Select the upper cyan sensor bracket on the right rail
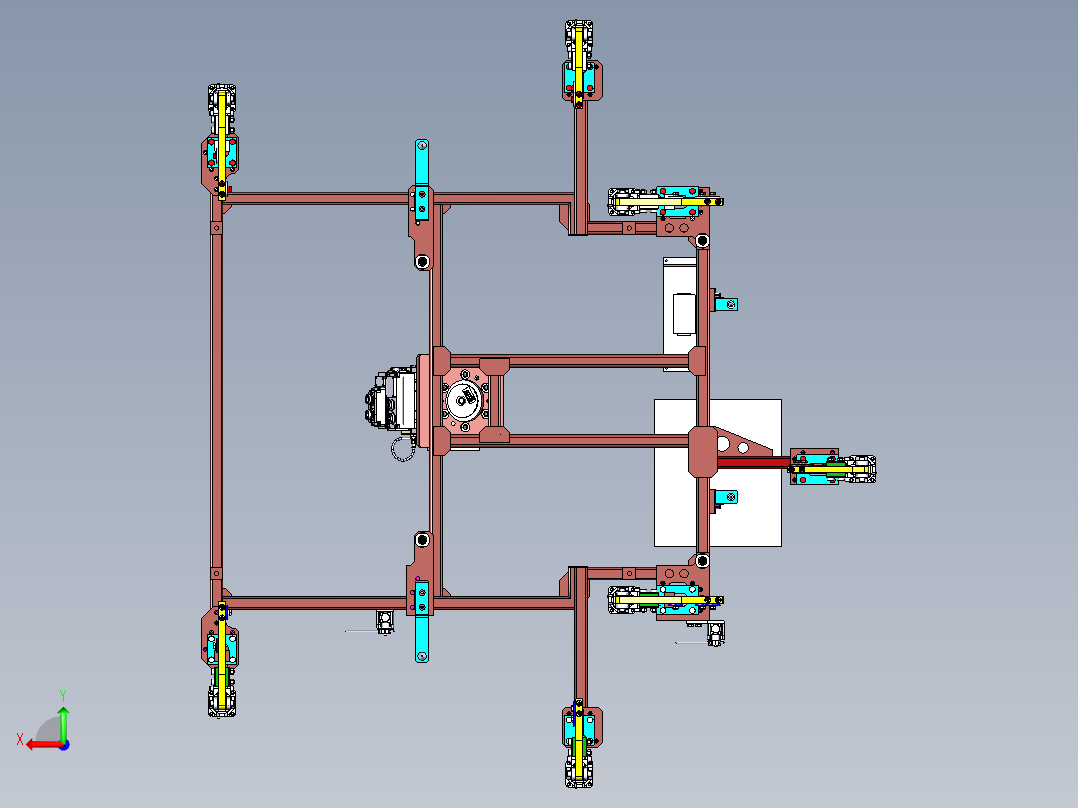Viewport: 1078px width, 808px height. [x=725, y=303]
